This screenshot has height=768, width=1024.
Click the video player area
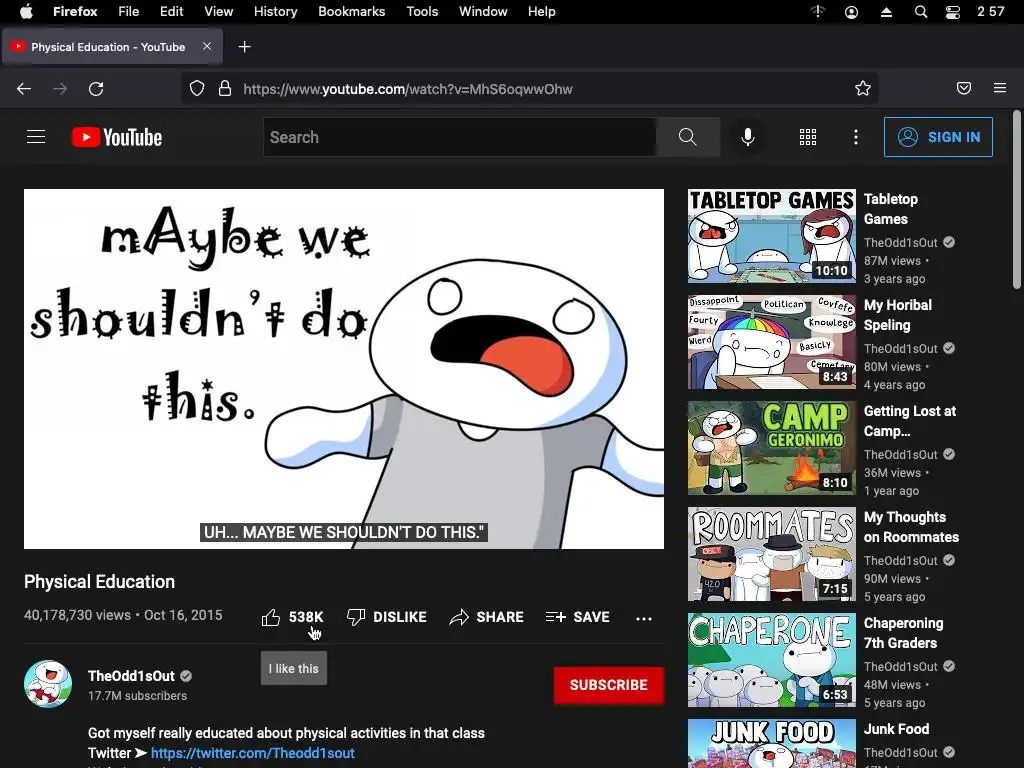pyautogui.click(x=344, y=369)
